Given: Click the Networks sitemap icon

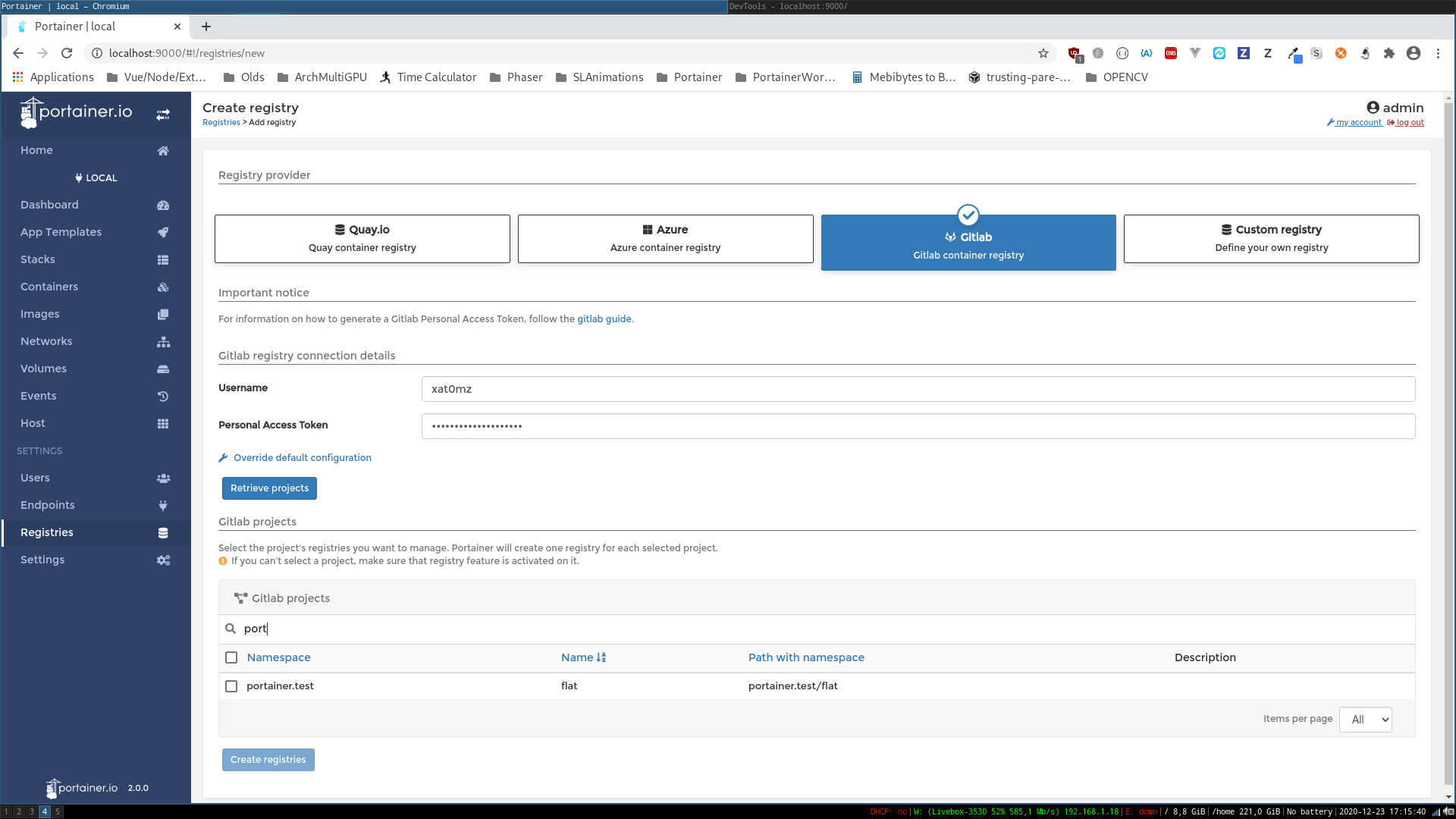Looking at the screenshot, I should (x=163, y=342).
